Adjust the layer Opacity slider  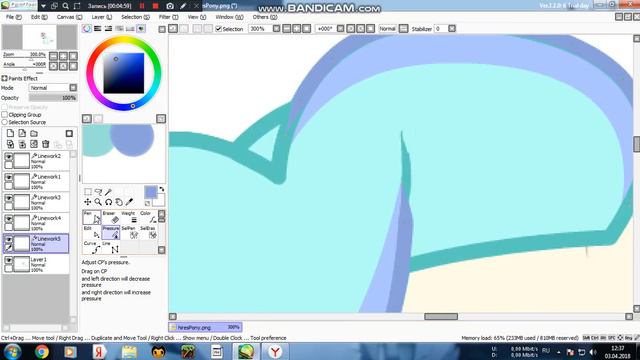coord(53,98)
